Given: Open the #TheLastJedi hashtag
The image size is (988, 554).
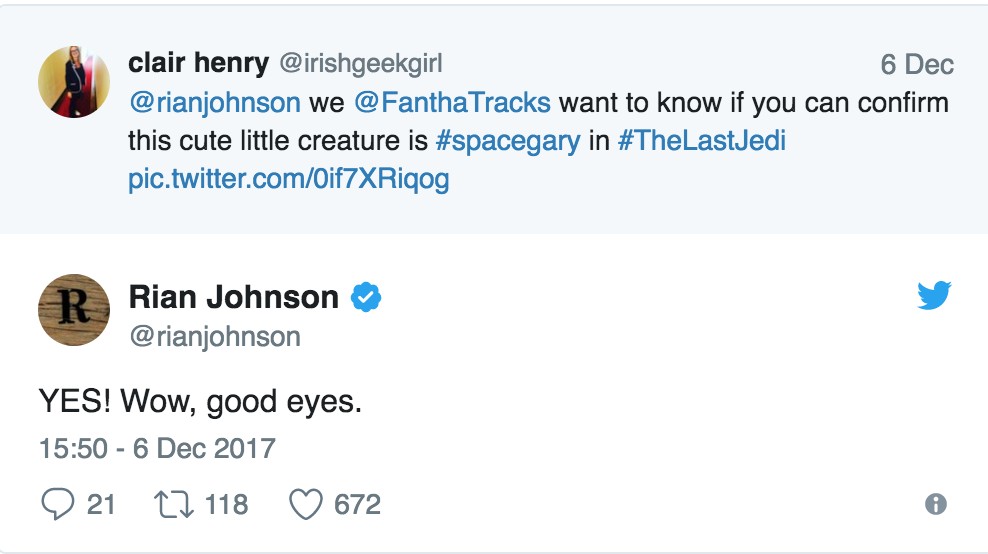Looking at the screenshot, I should click(701, 141).
